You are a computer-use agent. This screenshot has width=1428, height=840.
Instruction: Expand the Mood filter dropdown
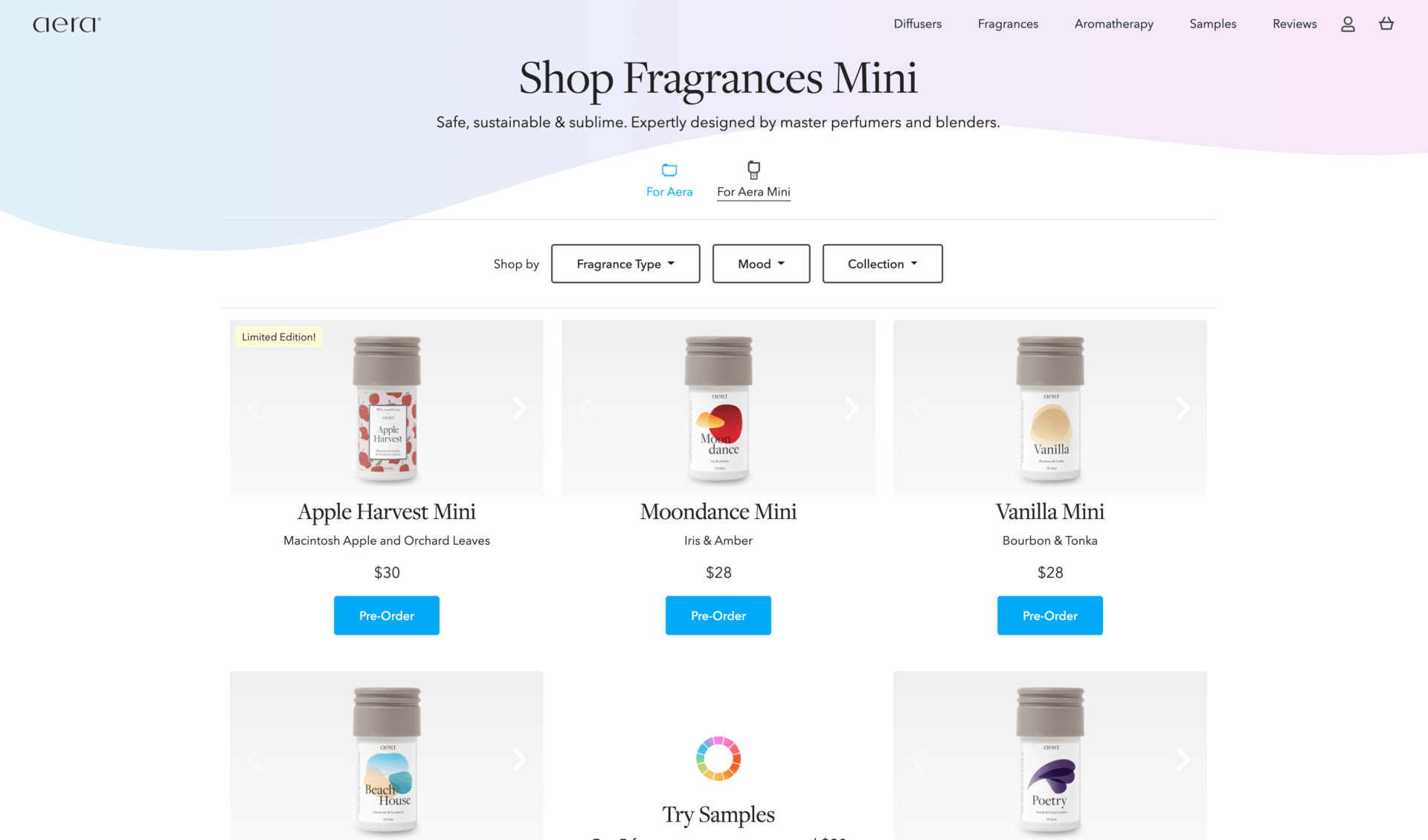[761, 264]
